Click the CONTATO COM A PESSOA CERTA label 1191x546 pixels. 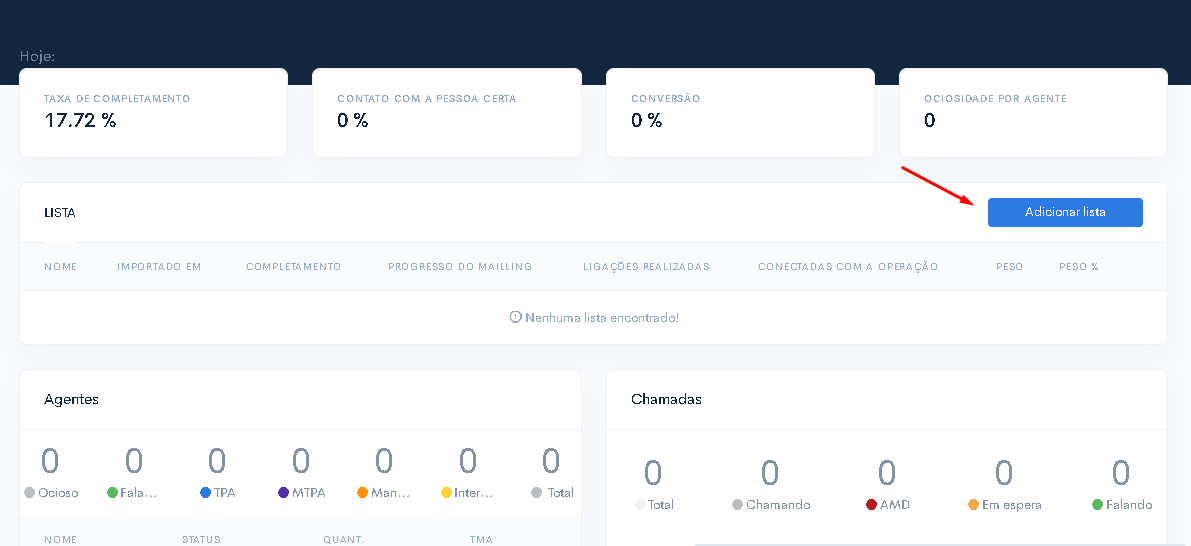(x=427, y=99)
